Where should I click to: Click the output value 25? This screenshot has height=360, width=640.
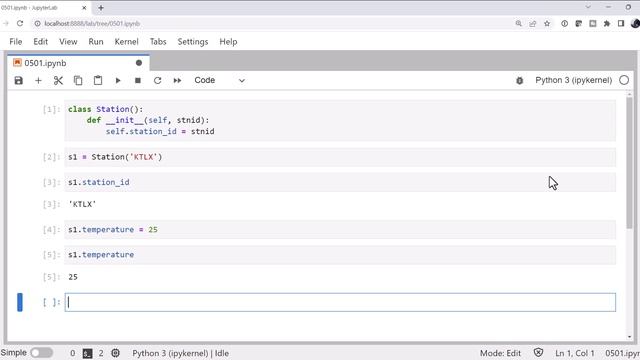pyautogui.click(x=73, y=277)
